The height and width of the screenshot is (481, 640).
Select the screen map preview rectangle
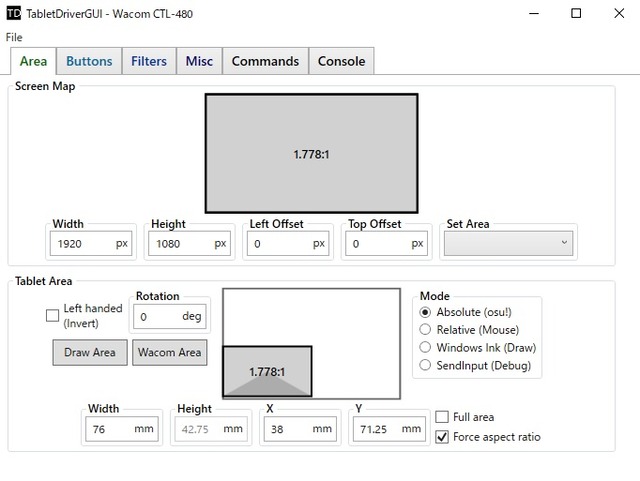[x=311, y=154]
